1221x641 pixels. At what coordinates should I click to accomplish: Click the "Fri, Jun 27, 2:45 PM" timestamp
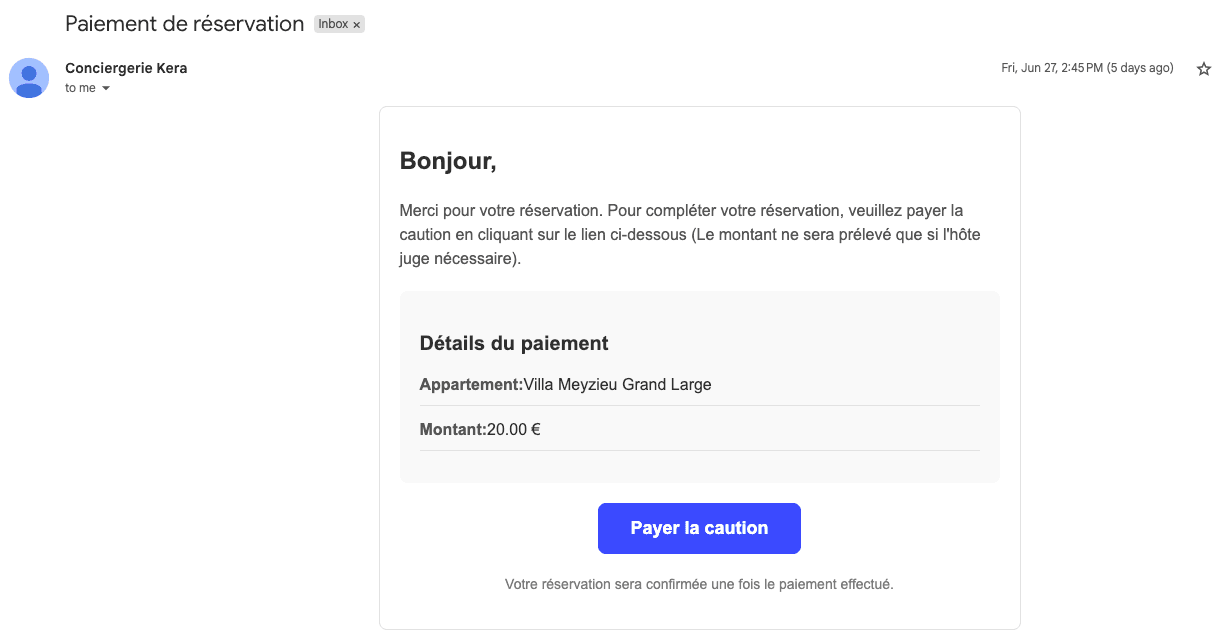click(1051, 68)
